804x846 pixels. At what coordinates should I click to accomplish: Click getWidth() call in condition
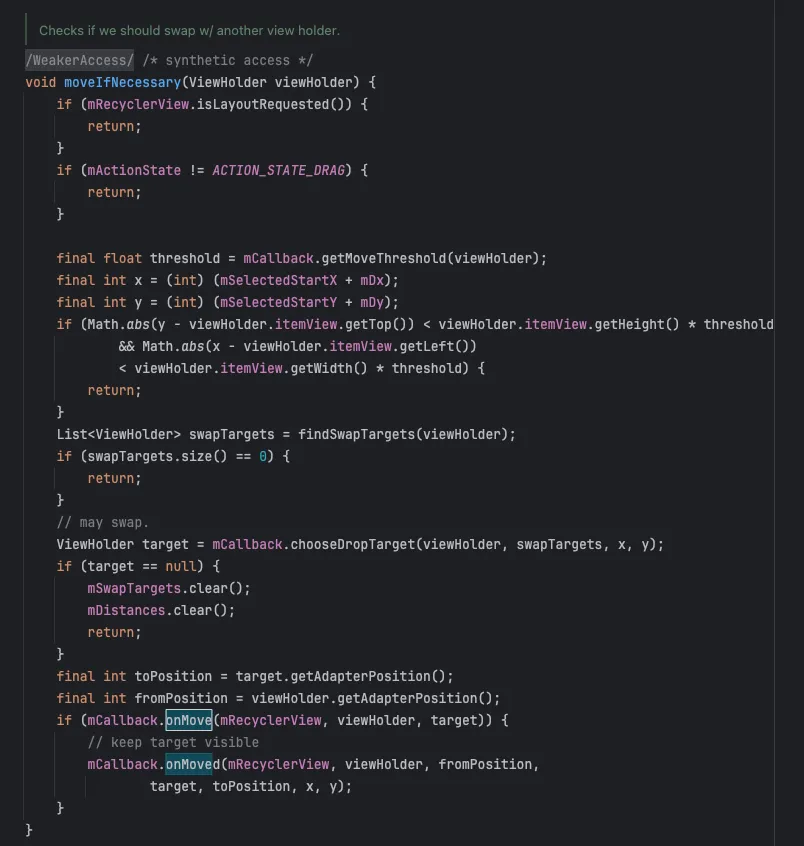coord(329,369)
